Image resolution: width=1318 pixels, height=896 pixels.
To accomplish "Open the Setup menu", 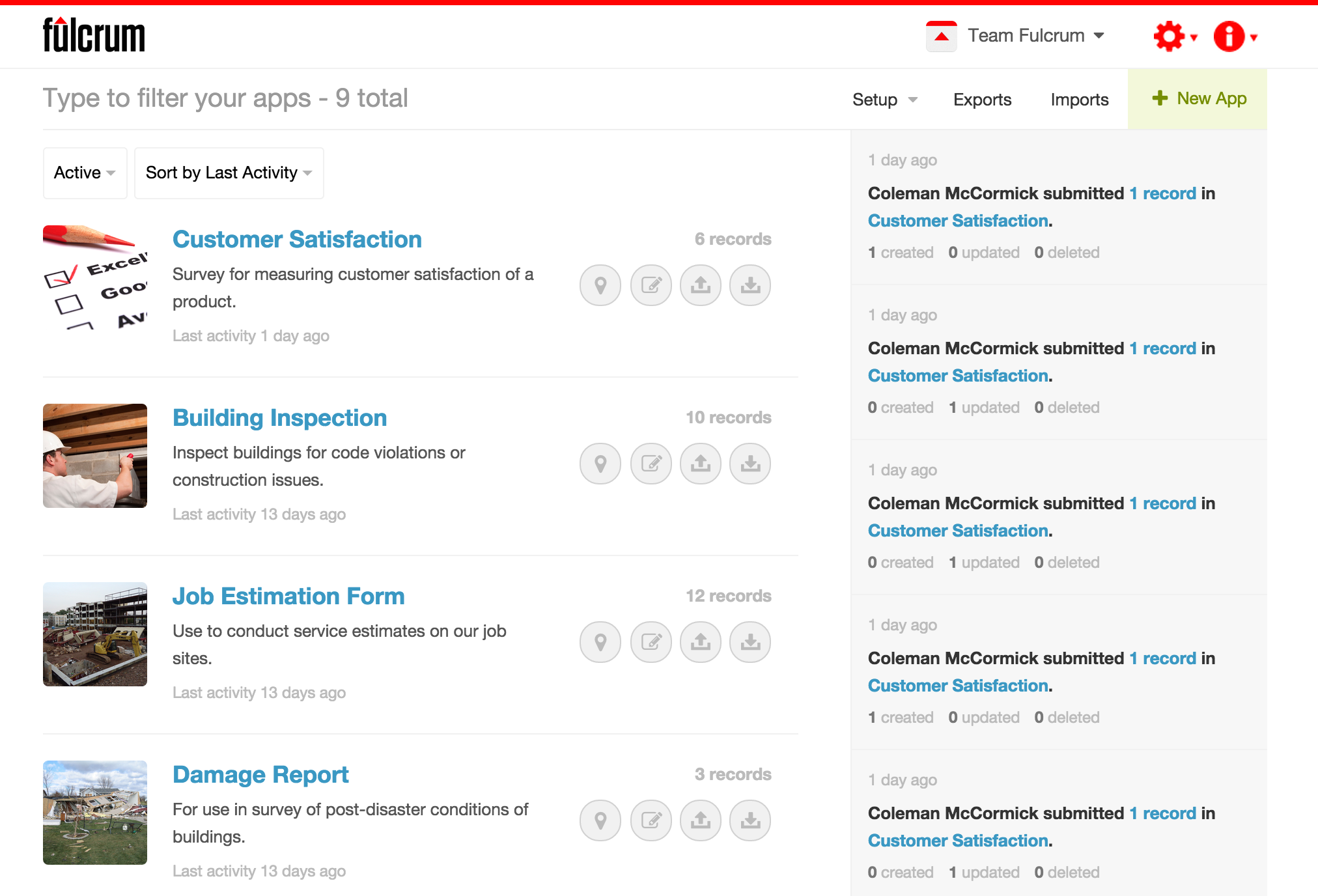I will [x=883, y=98].
